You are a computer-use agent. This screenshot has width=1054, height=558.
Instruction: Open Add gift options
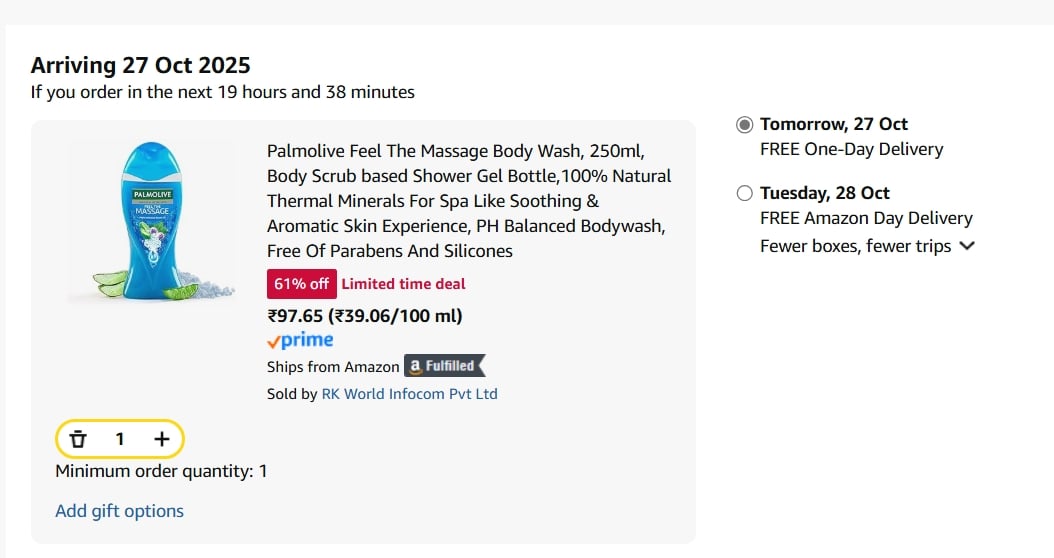pyautogui.click(x=119, y=511)
